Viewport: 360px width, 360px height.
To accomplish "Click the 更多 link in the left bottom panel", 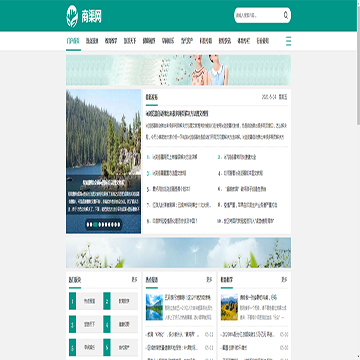I will 134,280.
